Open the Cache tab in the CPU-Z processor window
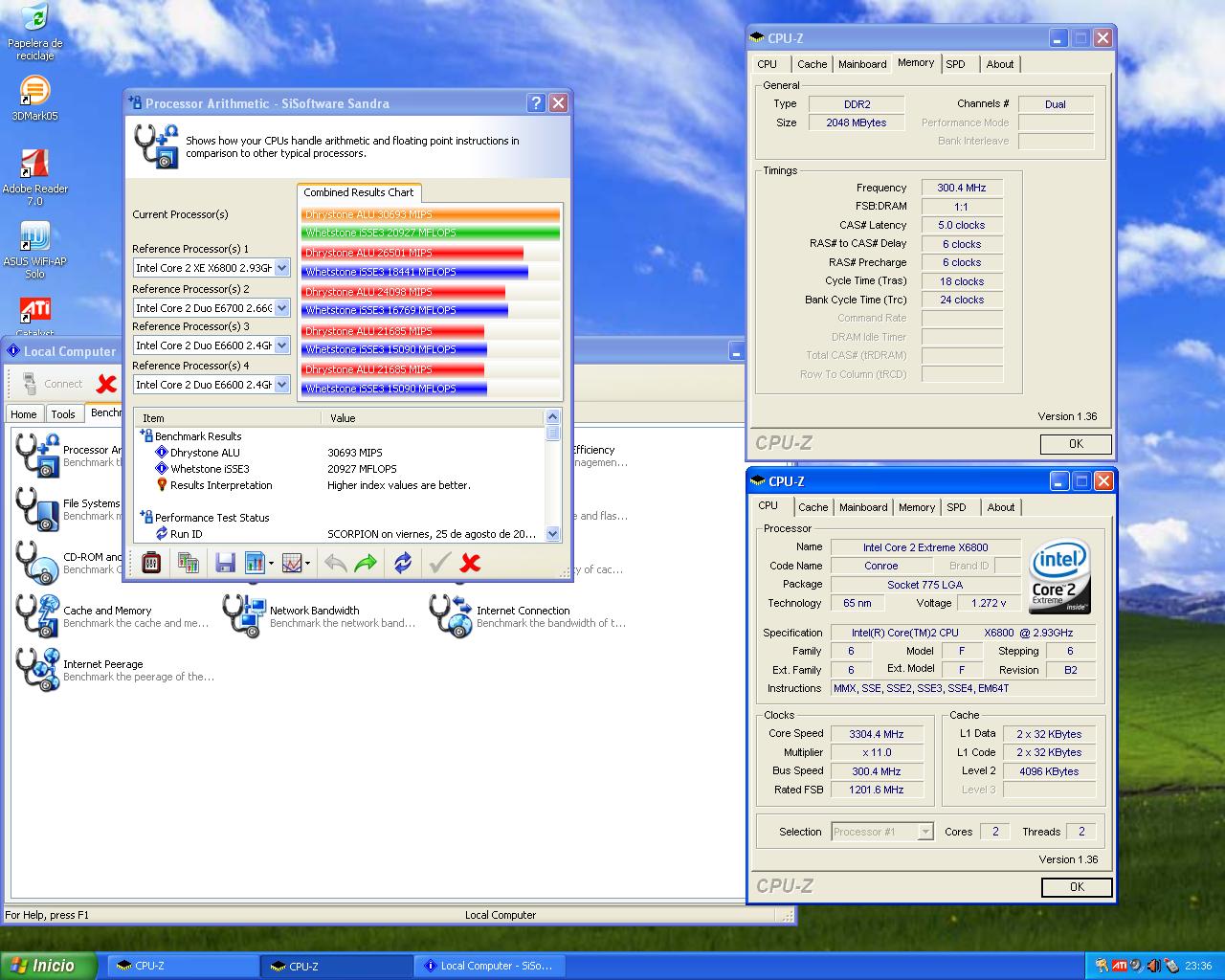The height and width of the screenshot is (980, 1225). [x=813, y=507]
